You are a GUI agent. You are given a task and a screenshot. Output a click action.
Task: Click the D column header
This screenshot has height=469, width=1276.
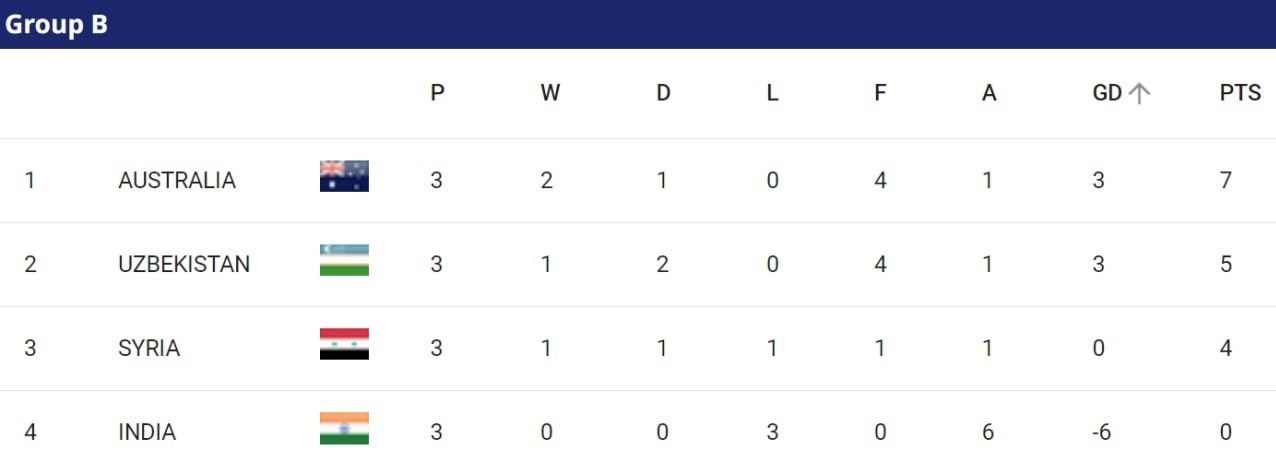pyautogui.click(x=663, y=93)
